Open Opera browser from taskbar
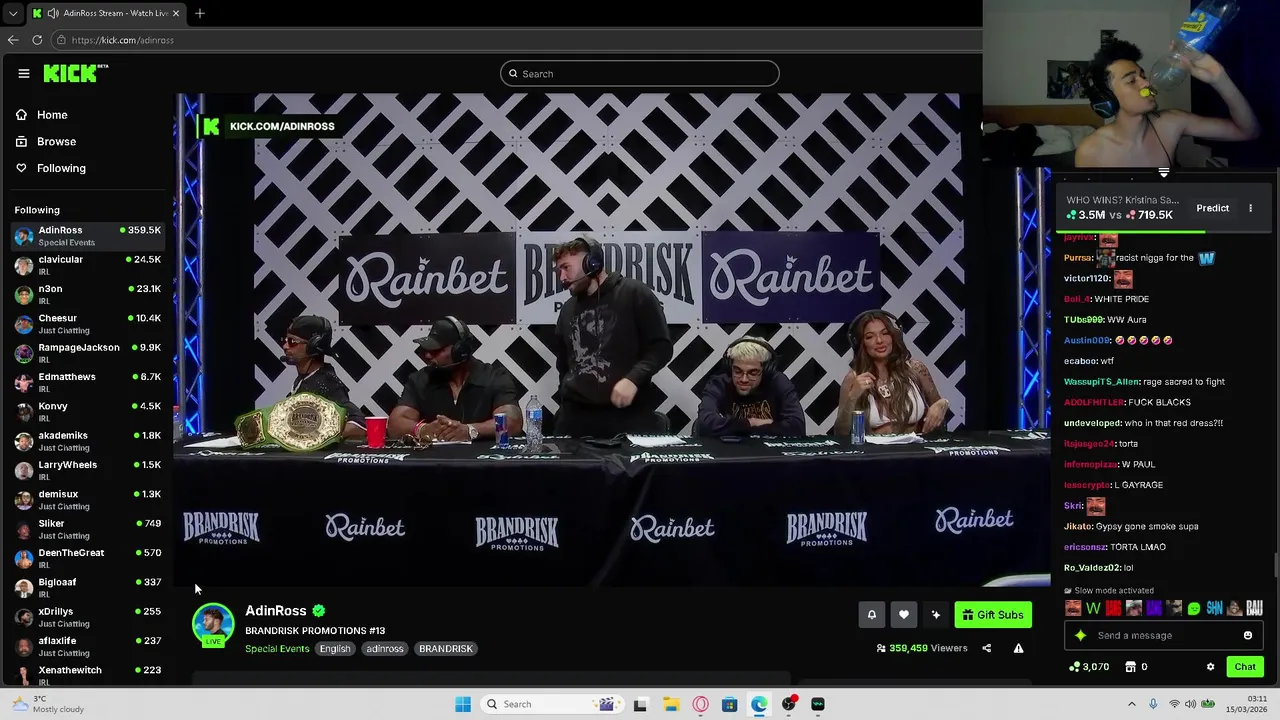Screen dimensions: 1280x720 pyautogui.click(x=700, y=704)
